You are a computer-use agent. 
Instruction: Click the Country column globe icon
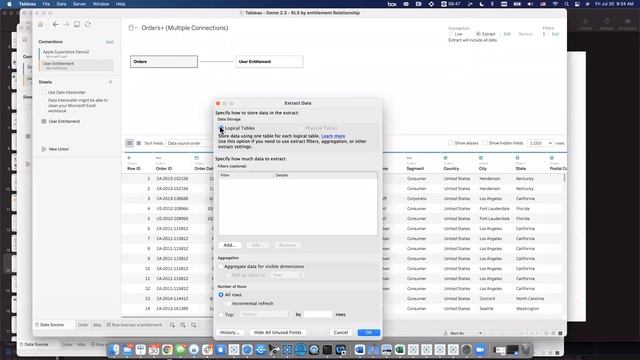(x=446, y=158)
